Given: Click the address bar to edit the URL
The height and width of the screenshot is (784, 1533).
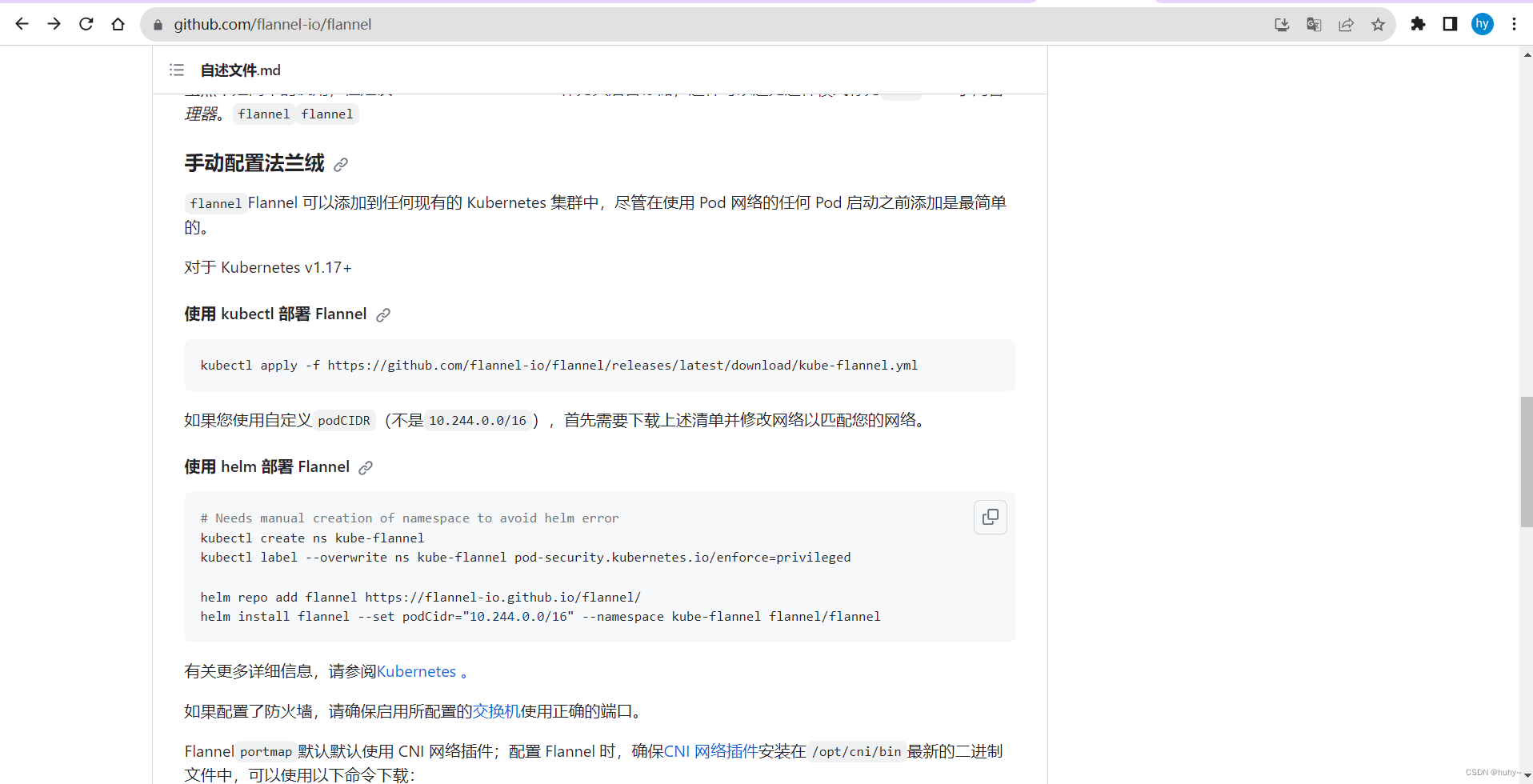Looking at the screenshot, I should tap(560, 24).
